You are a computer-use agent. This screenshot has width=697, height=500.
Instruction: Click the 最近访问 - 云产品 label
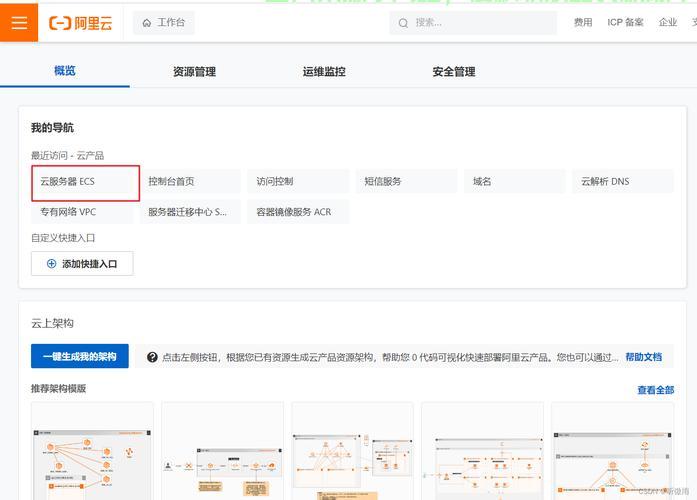click(x=67, y=156)
